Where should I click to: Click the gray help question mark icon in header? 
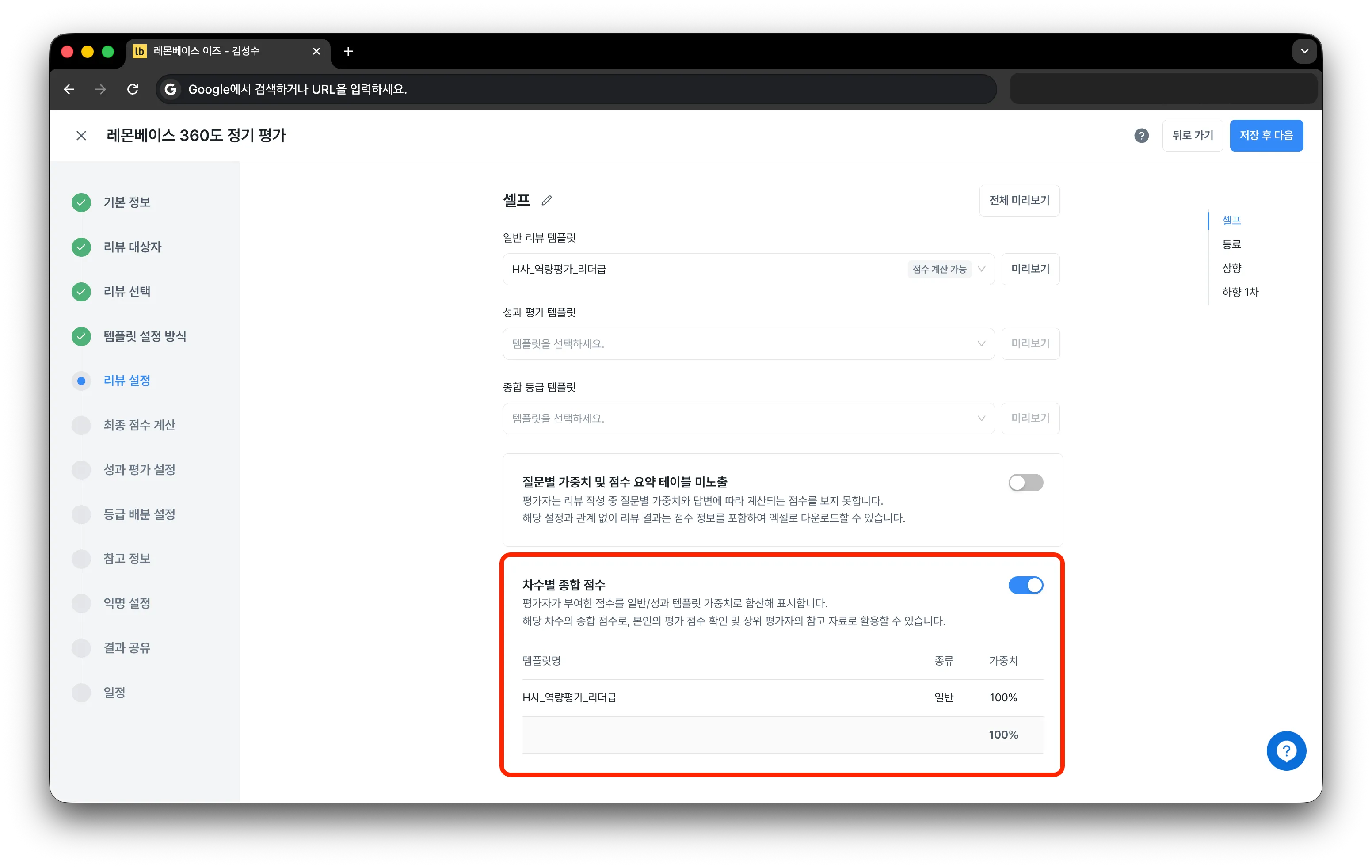(x=1141, y=136)
